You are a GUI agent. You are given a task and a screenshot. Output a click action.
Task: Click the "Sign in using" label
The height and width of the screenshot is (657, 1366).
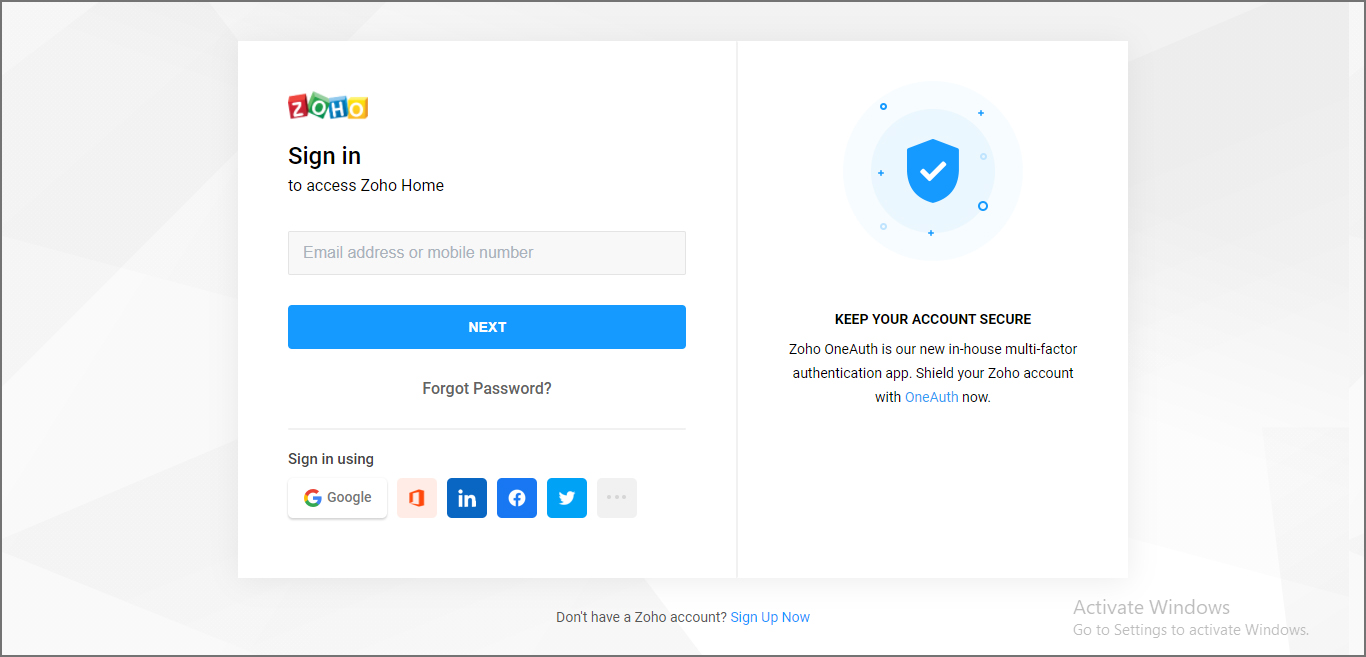(331, 459)
